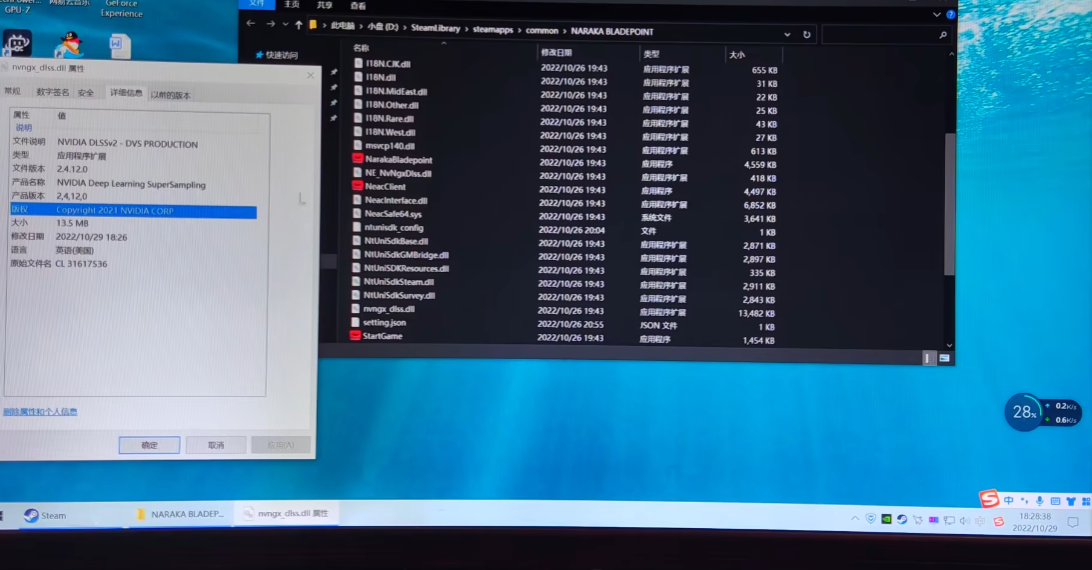Open NVIDIA tray icon
1092x570 pixels.
click(886, 519)
